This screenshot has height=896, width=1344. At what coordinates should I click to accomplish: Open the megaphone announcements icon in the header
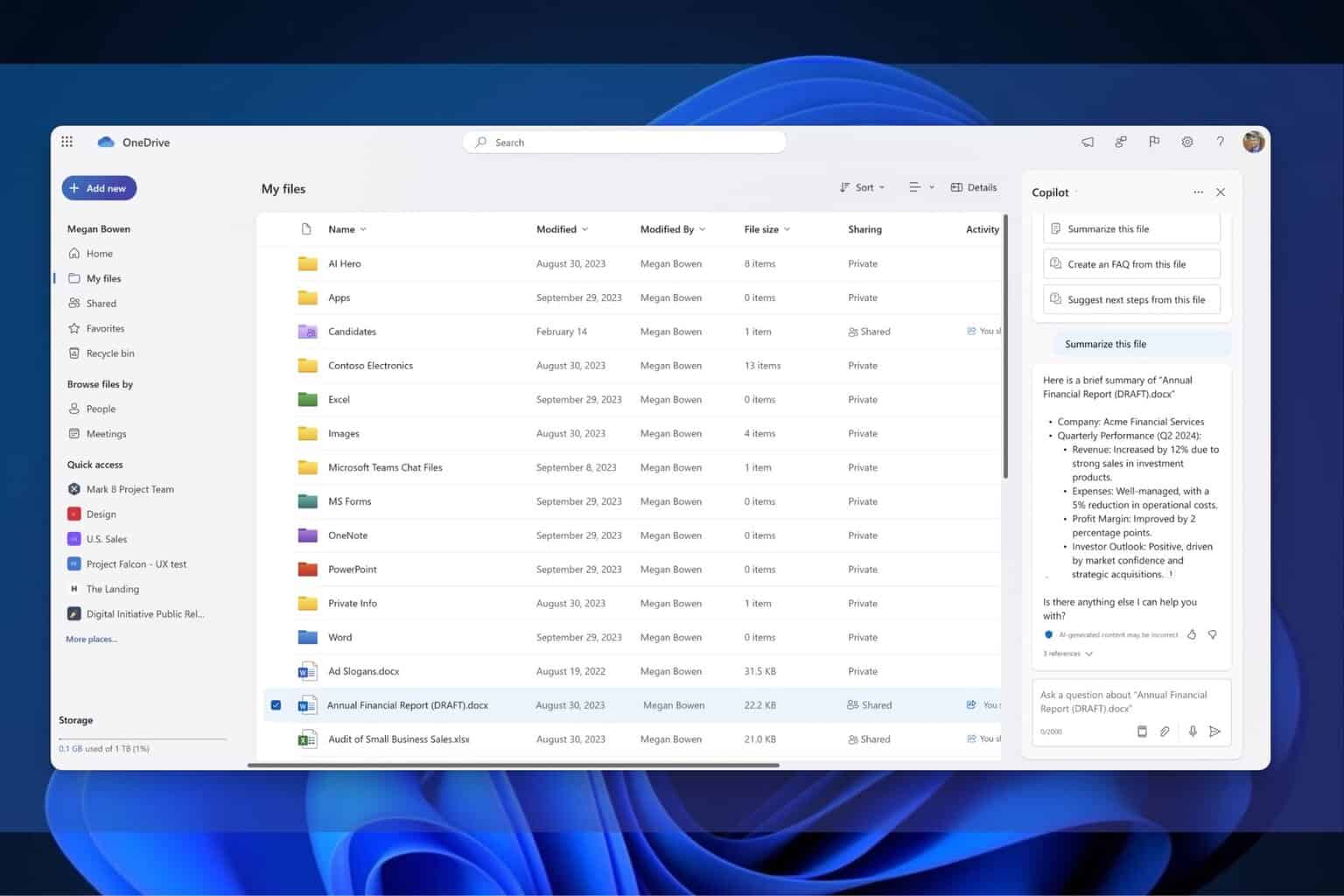[1088, 142]
